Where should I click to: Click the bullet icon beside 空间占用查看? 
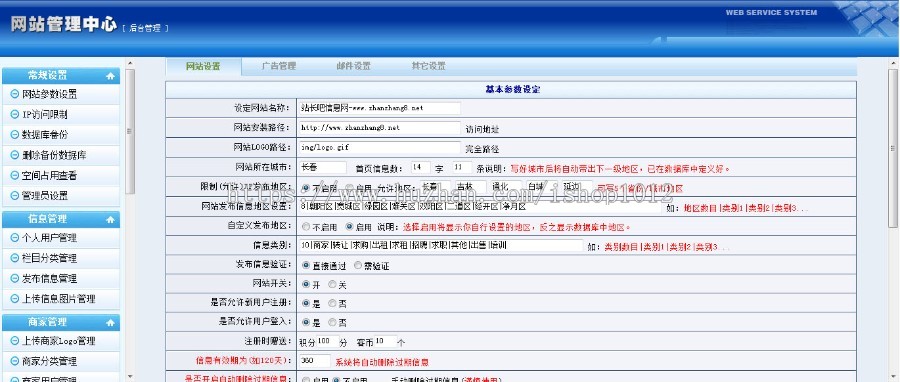[14, 176]
